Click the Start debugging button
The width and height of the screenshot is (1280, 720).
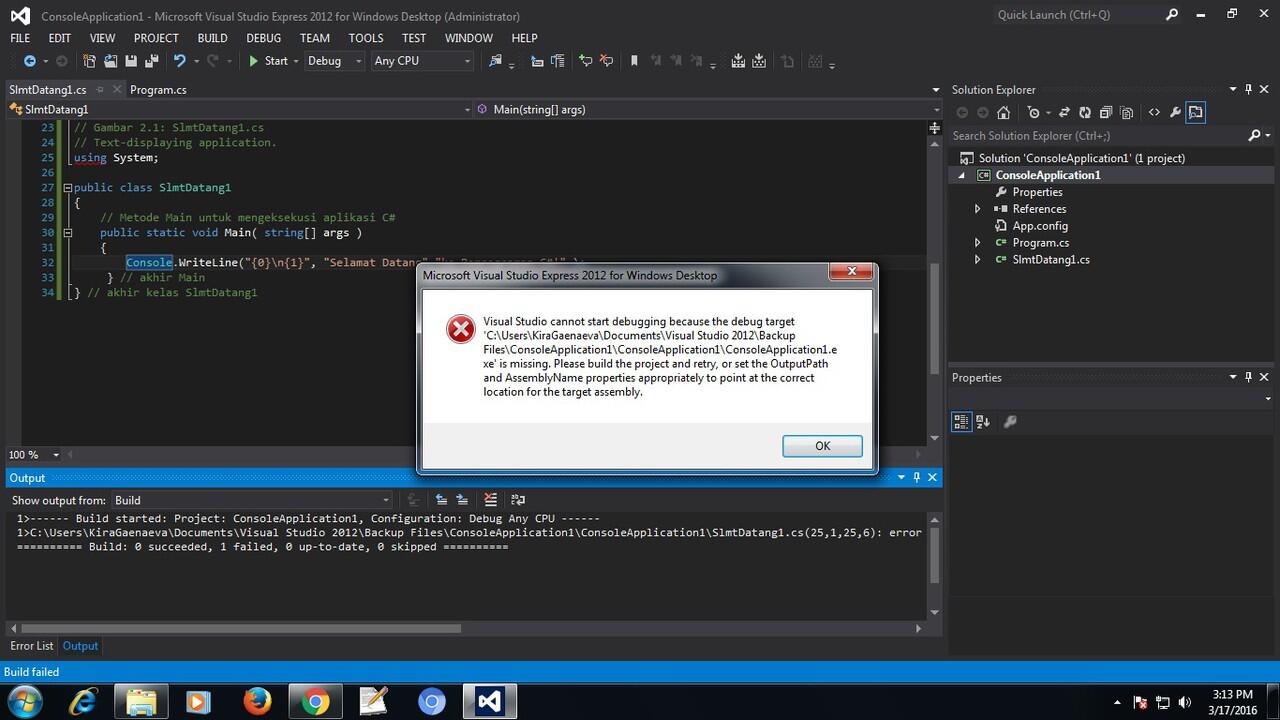pyautogui.click(x=268, y=61)
